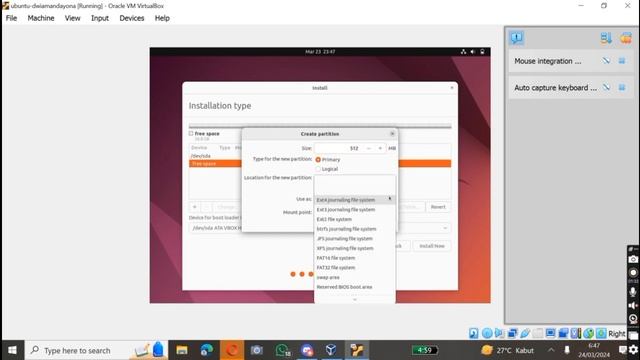Screen dimensions: 640x360
Task: Choose FAT16 file system option
Action: [354, 258]
